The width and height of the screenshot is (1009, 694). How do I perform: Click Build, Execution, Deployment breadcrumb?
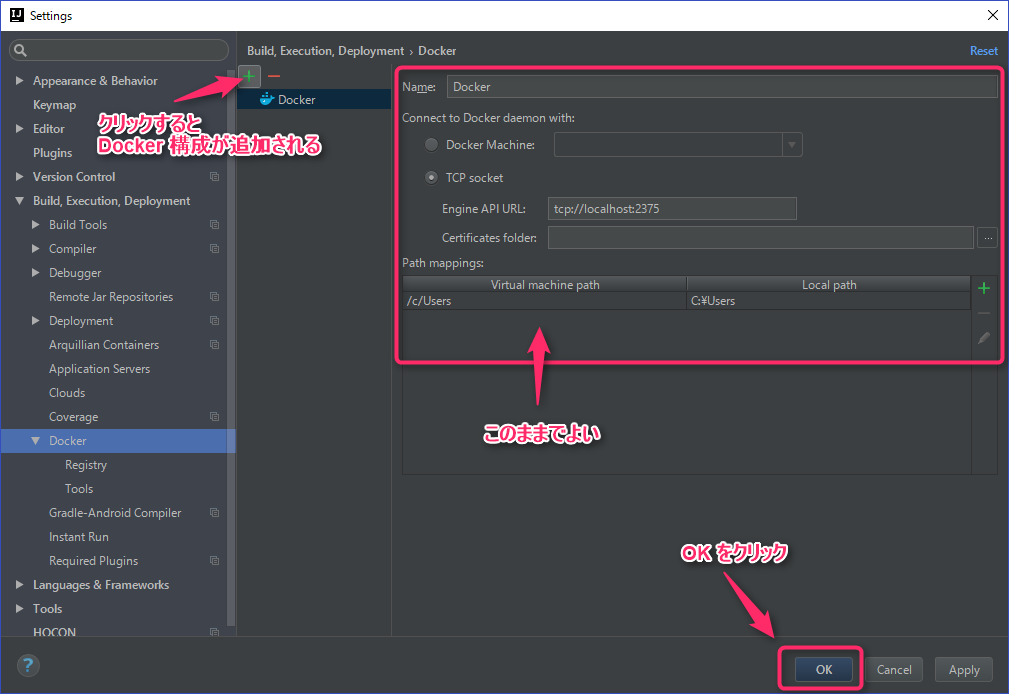[x=326, y=51]
